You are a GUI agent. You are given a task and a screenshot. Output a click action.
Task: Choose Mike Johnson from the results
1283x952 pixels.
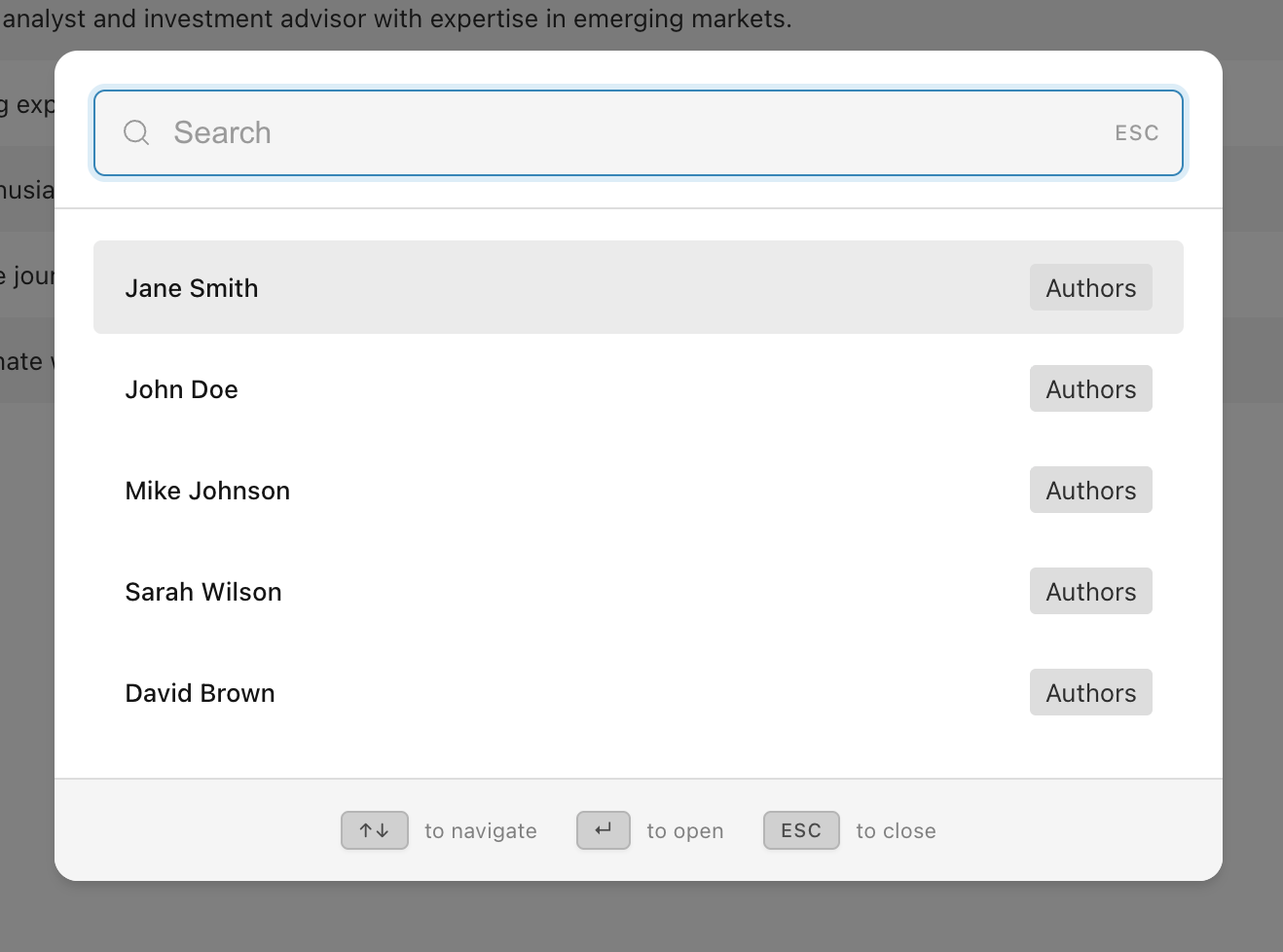[207, 491]
